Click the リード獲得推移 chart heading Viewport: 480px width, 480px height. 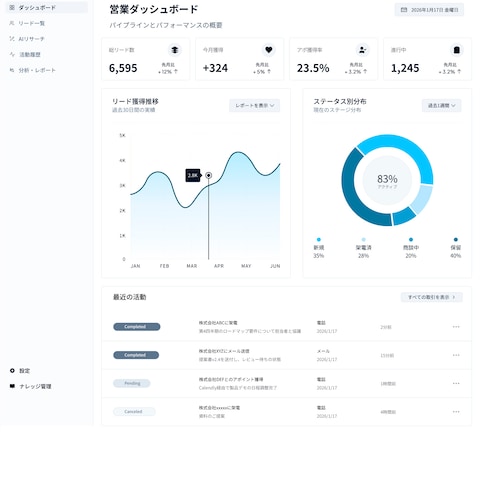(135, 101)
